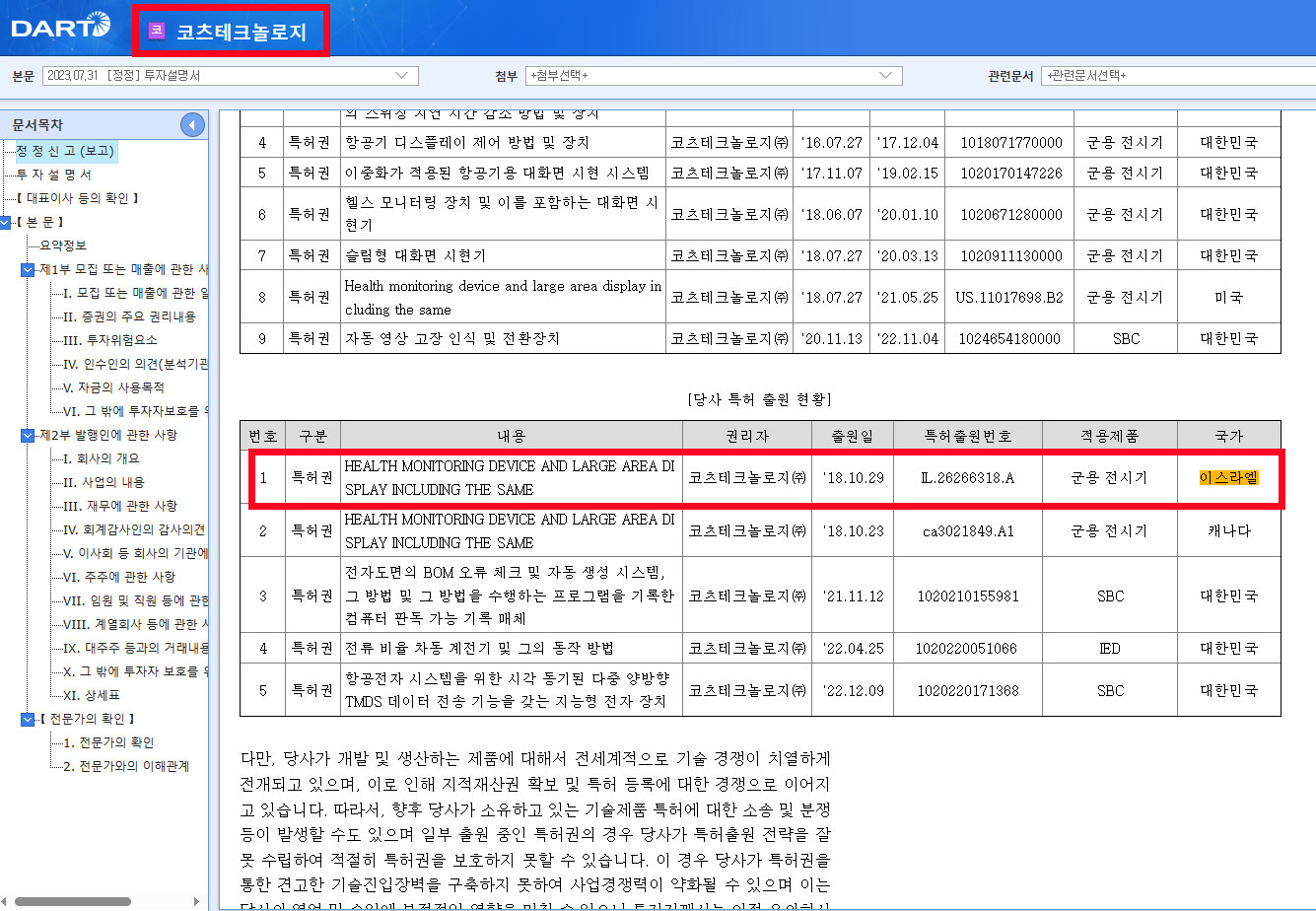This screenshot has height=911, width=1316.
Task: Collapse the 【전문가의 확인】 tree node
Action: 28,719
